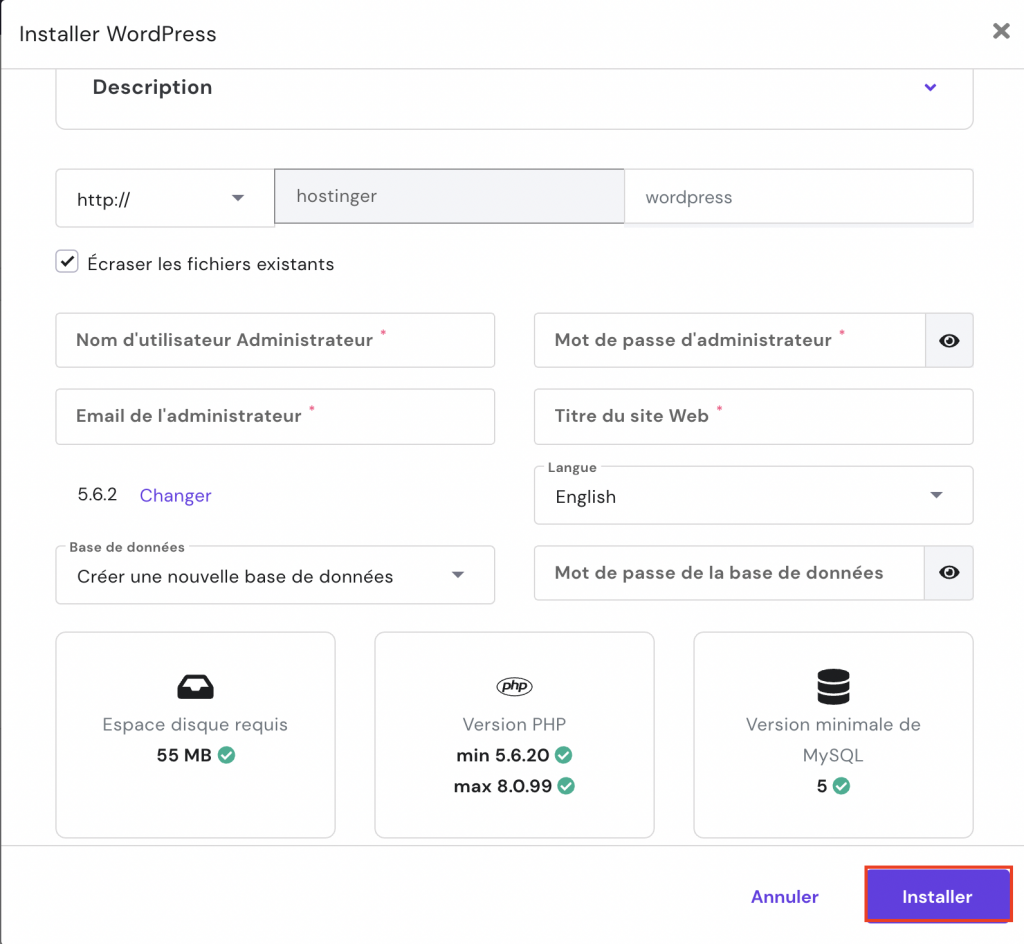Screen dimensions: 1024x944
Task: Close the Installer WordPress dialog
Action: pos(1001,31)
